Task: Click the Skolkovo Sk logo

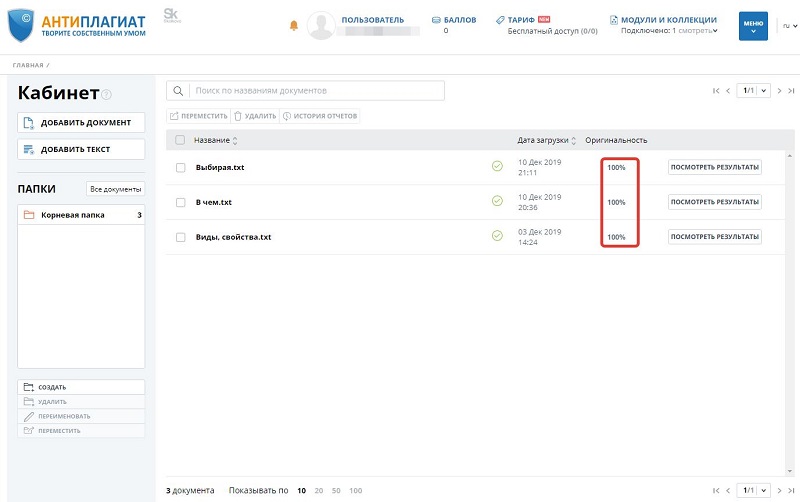Action: tap(171, 15)
